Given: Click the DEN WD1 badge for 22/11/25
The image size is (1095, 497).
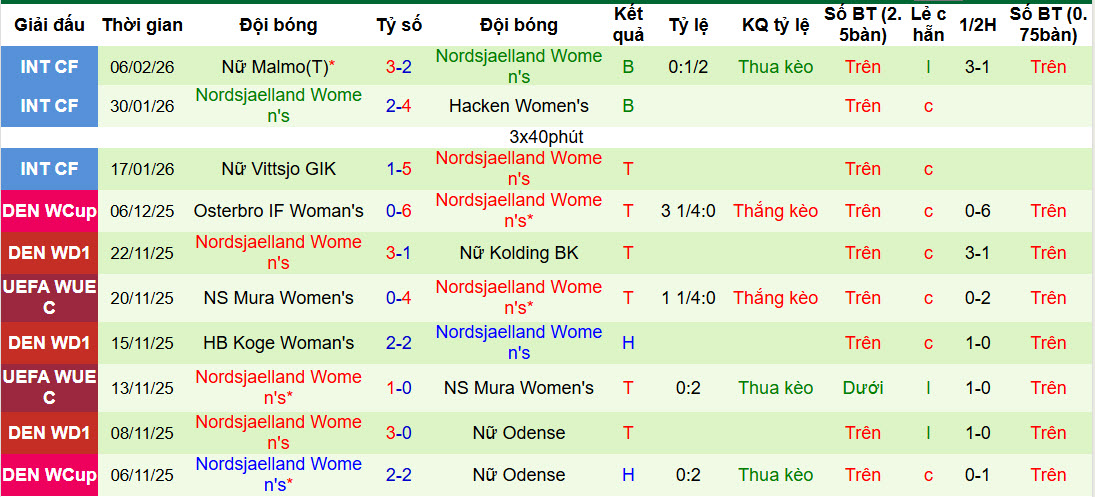Looking at the screenshot, I should point(49,253).
